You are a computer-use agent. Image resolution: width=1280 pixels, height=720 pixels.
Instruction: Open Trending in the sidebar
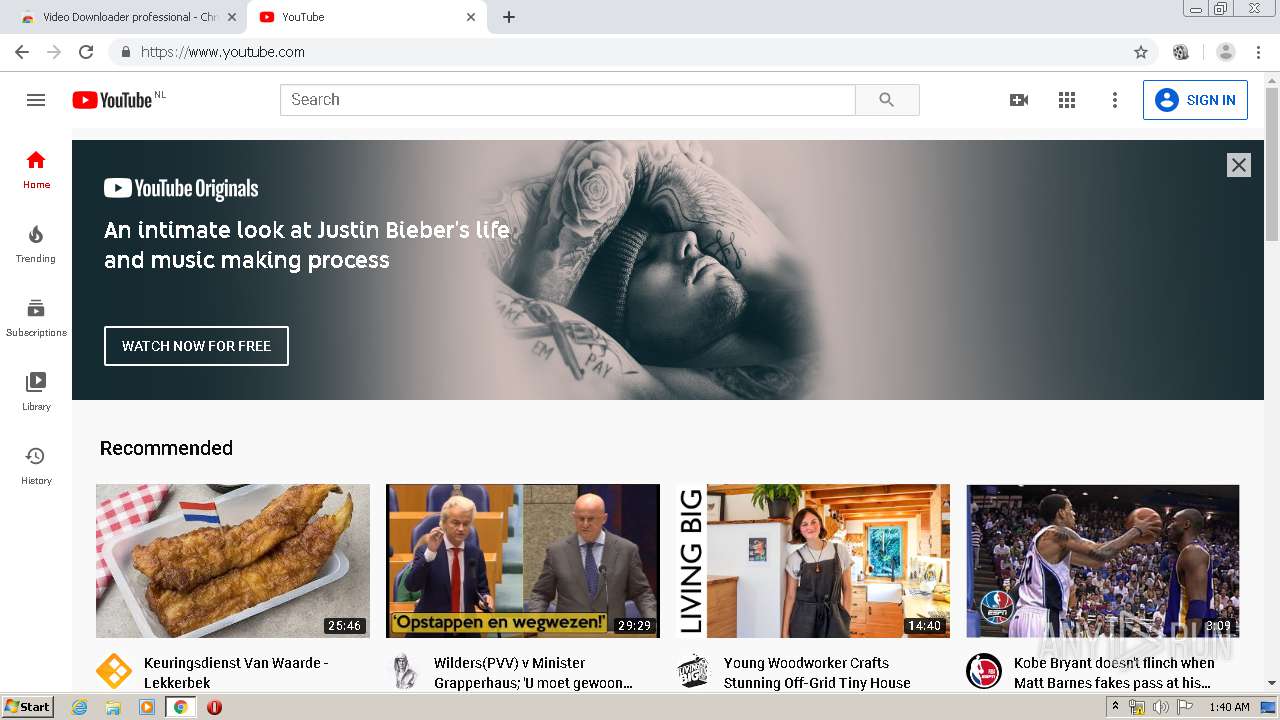tap(36, 243)
